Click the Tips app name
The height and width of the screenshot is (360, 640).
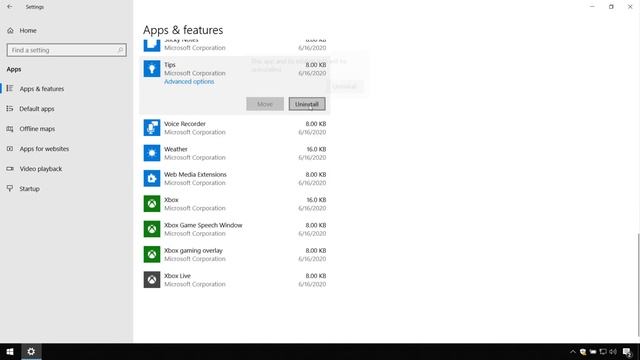(170, 64)
